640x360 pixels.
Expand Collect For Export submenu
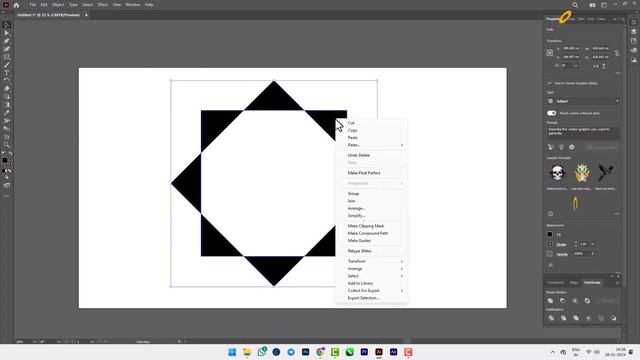pos(402,291)
